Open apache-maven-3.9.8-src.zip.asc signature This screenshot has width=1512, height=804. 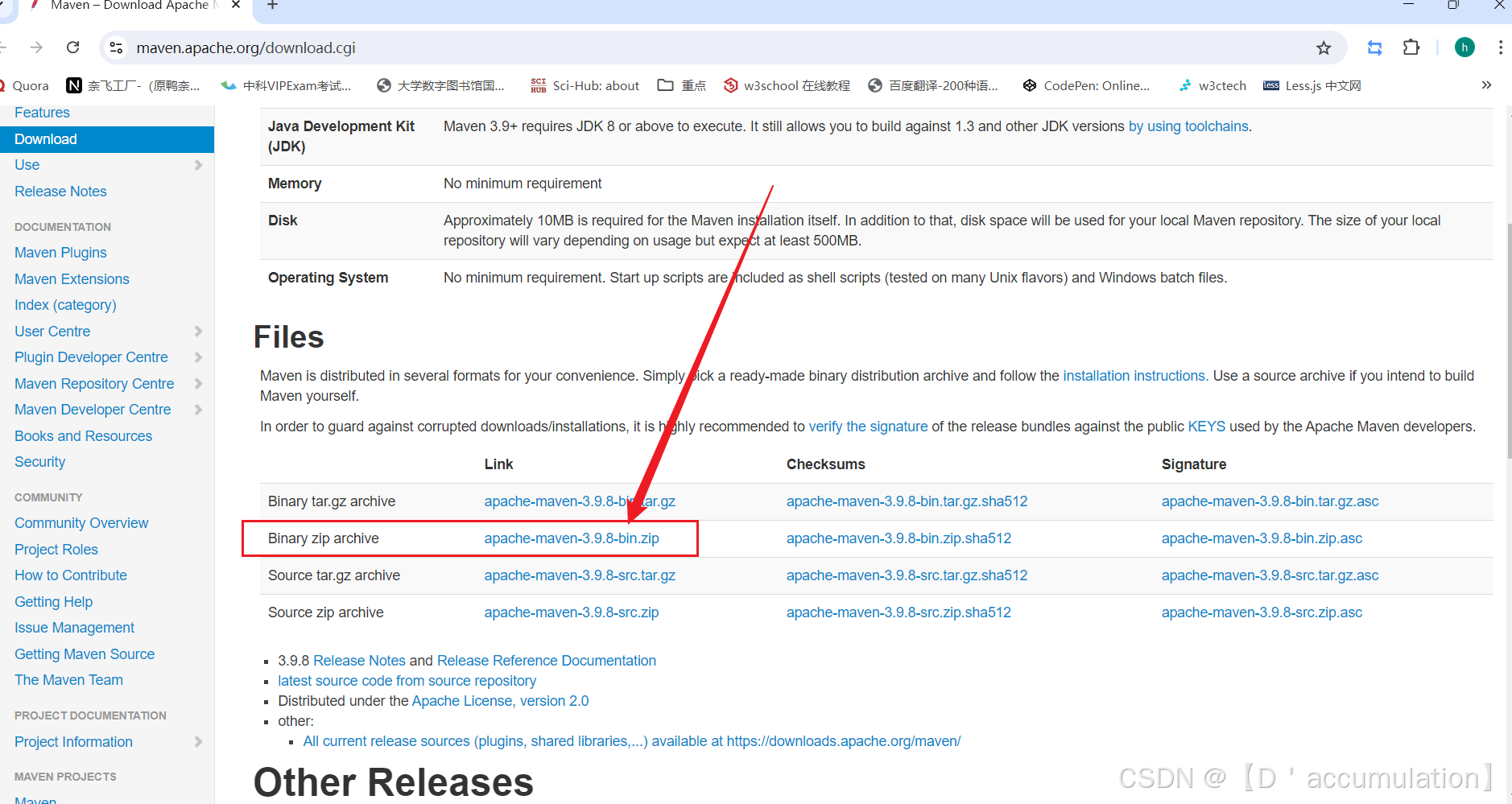click(x=1262, y=612)
